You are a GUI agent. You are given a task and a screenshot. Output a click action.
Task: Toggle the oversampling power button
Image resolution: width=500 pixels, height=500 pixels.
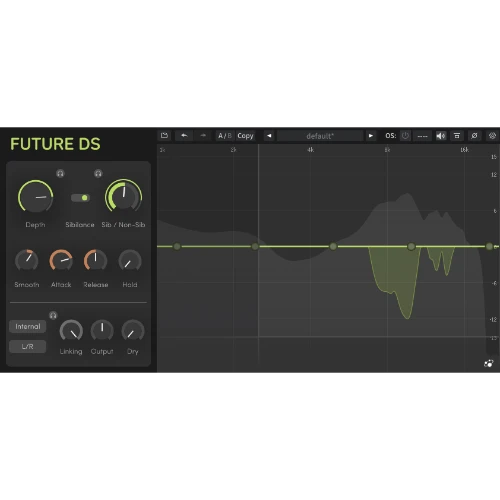point(405,136)
